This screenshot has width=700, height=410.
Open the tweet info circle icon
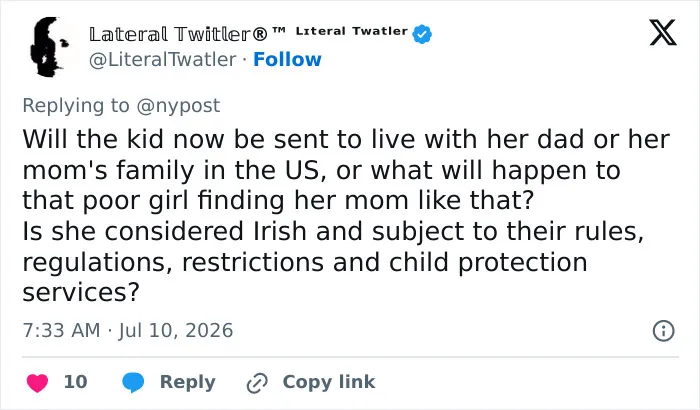[663, 331]
